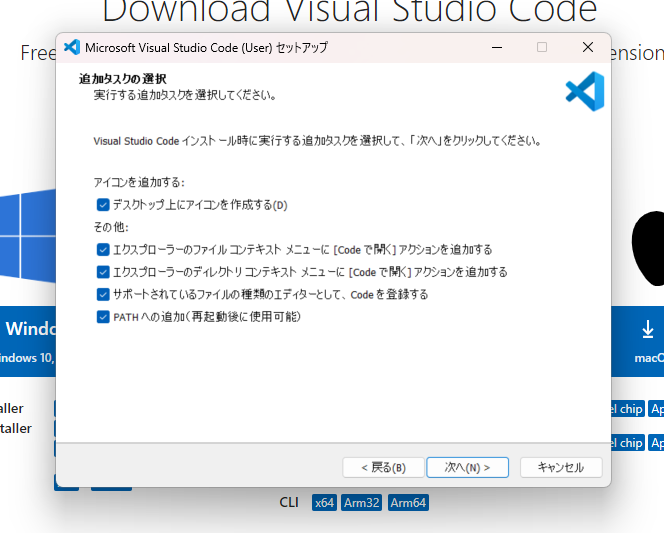Viewport: 664px width, 533px height.
Task: Click the Arm64 CLI download badge
Action: tap(408, 503)
